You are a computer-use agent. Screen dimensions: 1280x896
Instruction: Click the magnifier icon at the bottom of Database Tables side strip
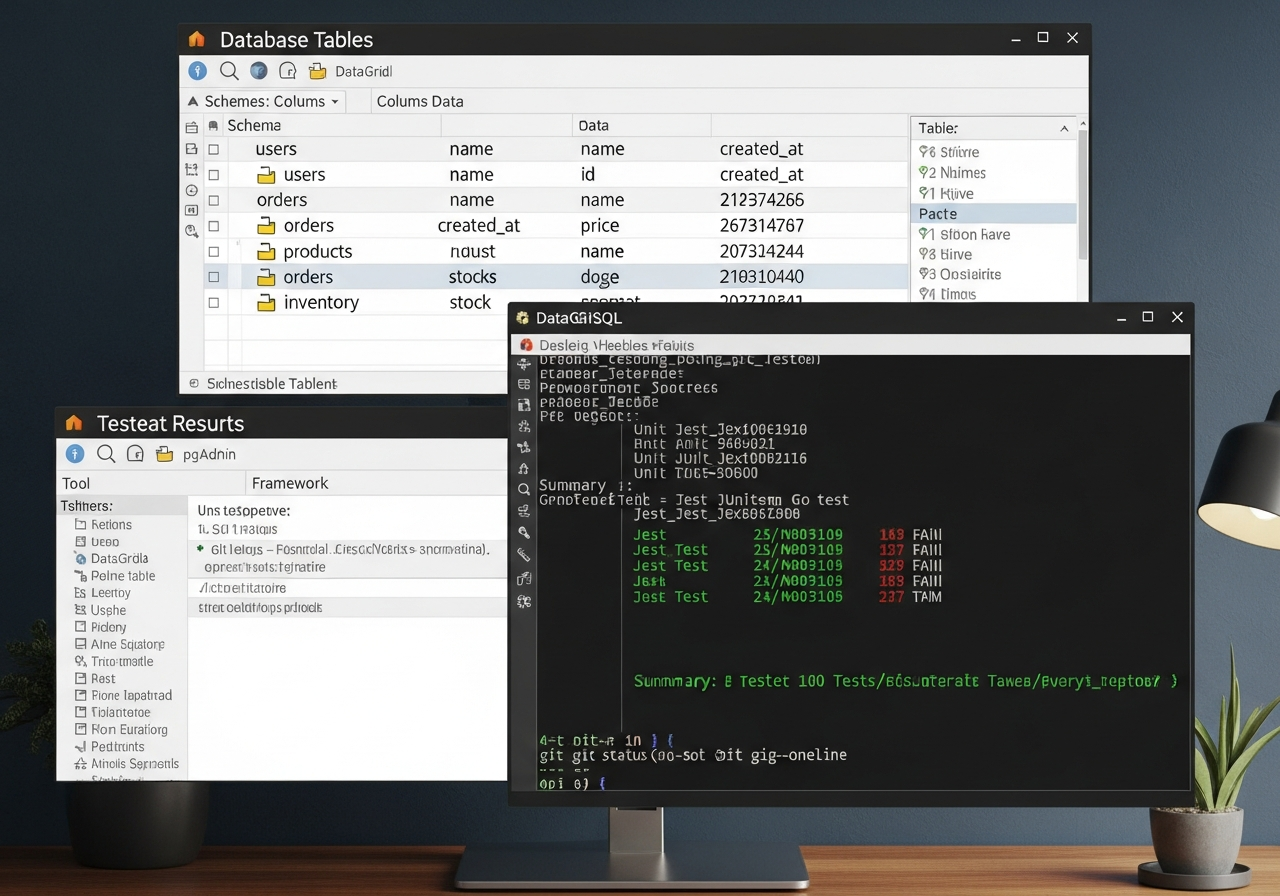click(x=192, y=231)
